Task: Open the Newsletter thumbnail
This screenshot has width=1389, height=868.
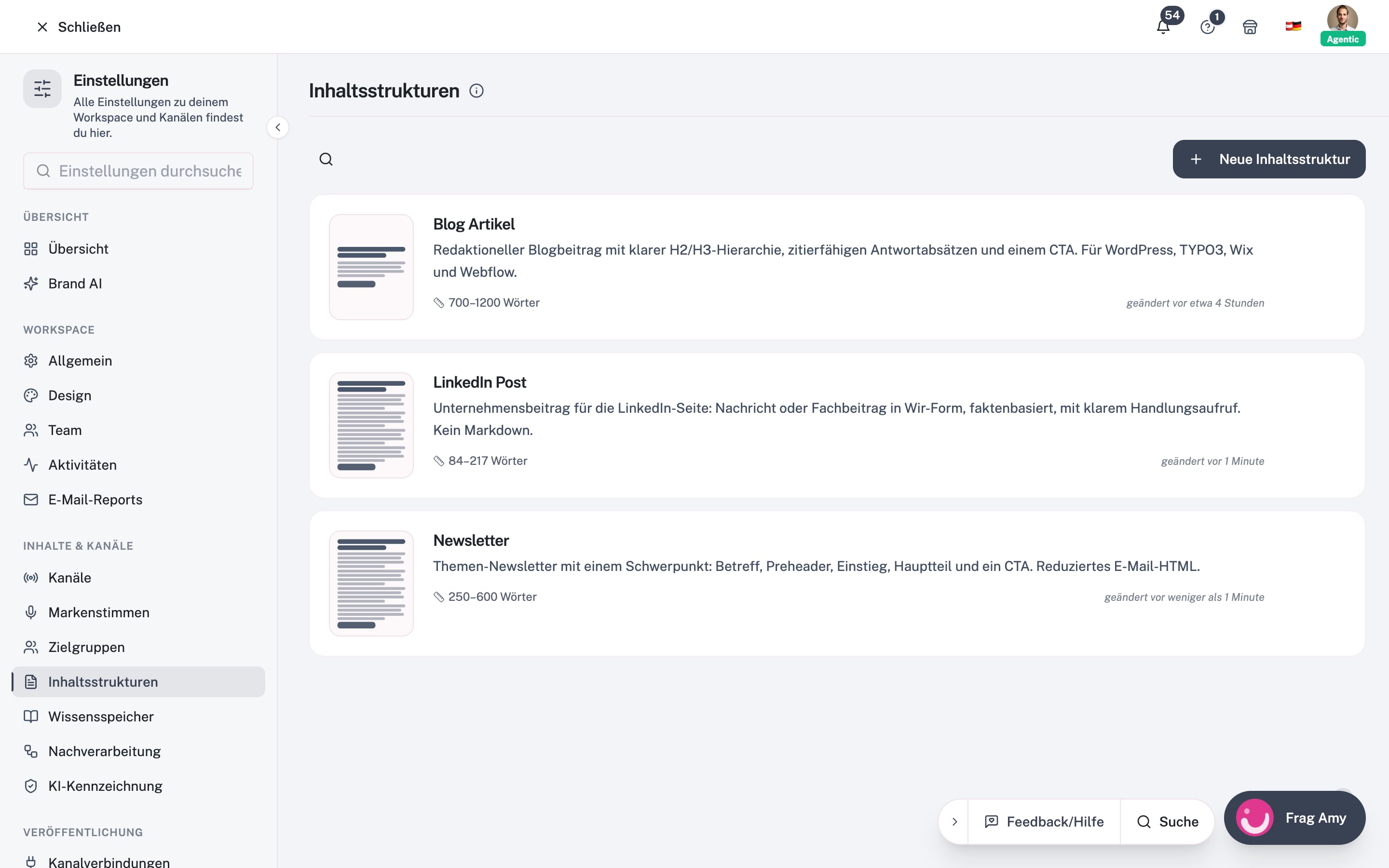Action: click(371, 583)
